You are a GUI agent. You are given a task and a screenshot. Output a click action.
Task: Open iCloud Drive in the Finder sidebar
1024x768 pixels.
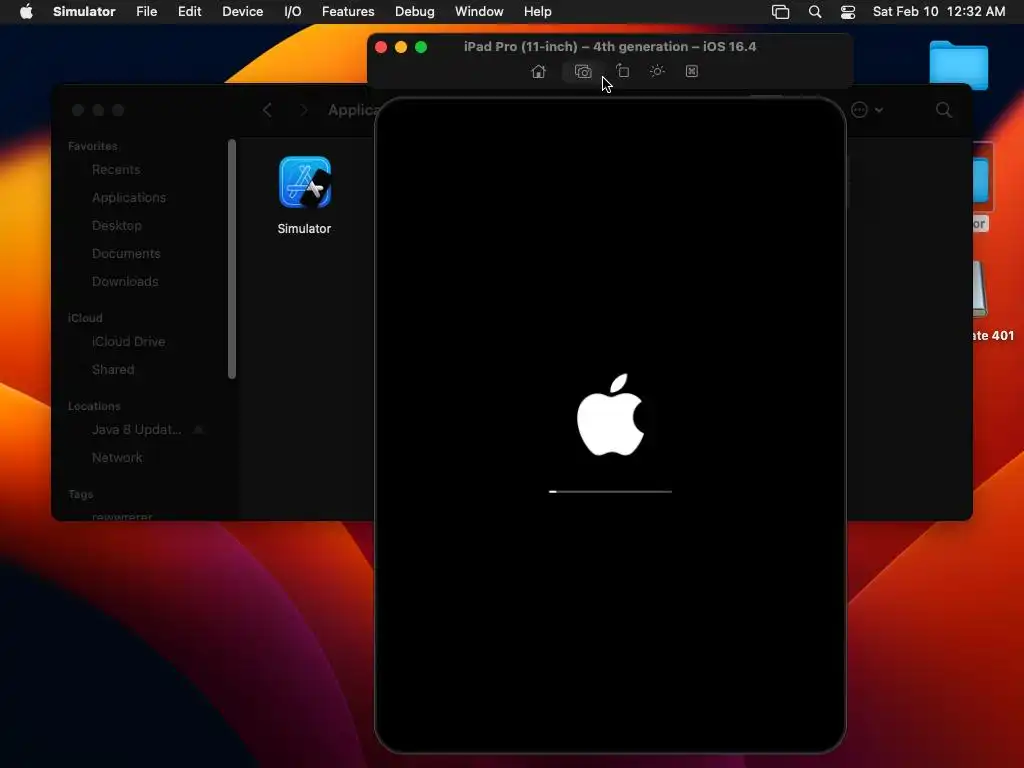128,342
